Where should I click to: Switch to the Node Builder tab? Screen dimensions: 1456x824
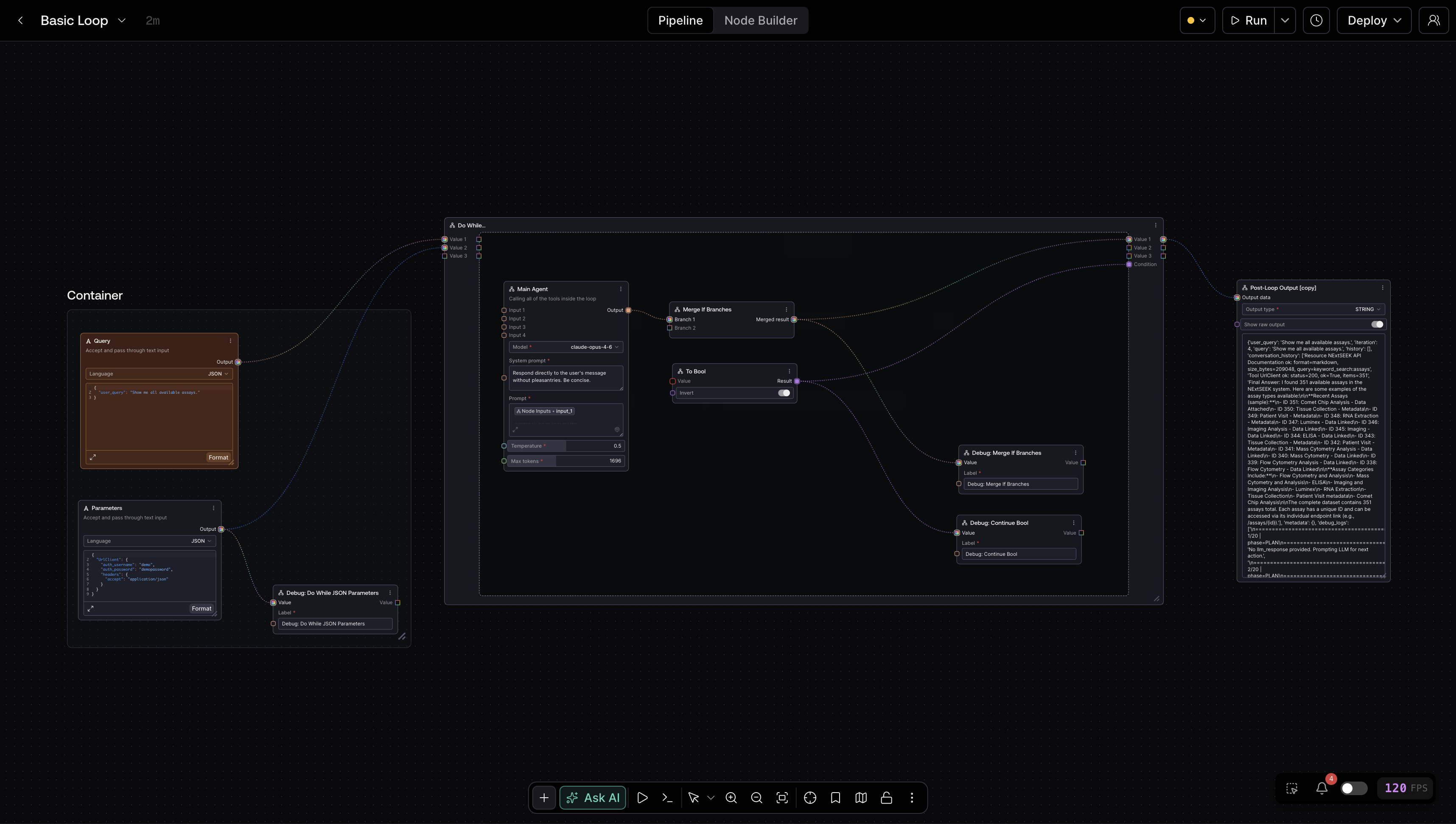[760, 20]
